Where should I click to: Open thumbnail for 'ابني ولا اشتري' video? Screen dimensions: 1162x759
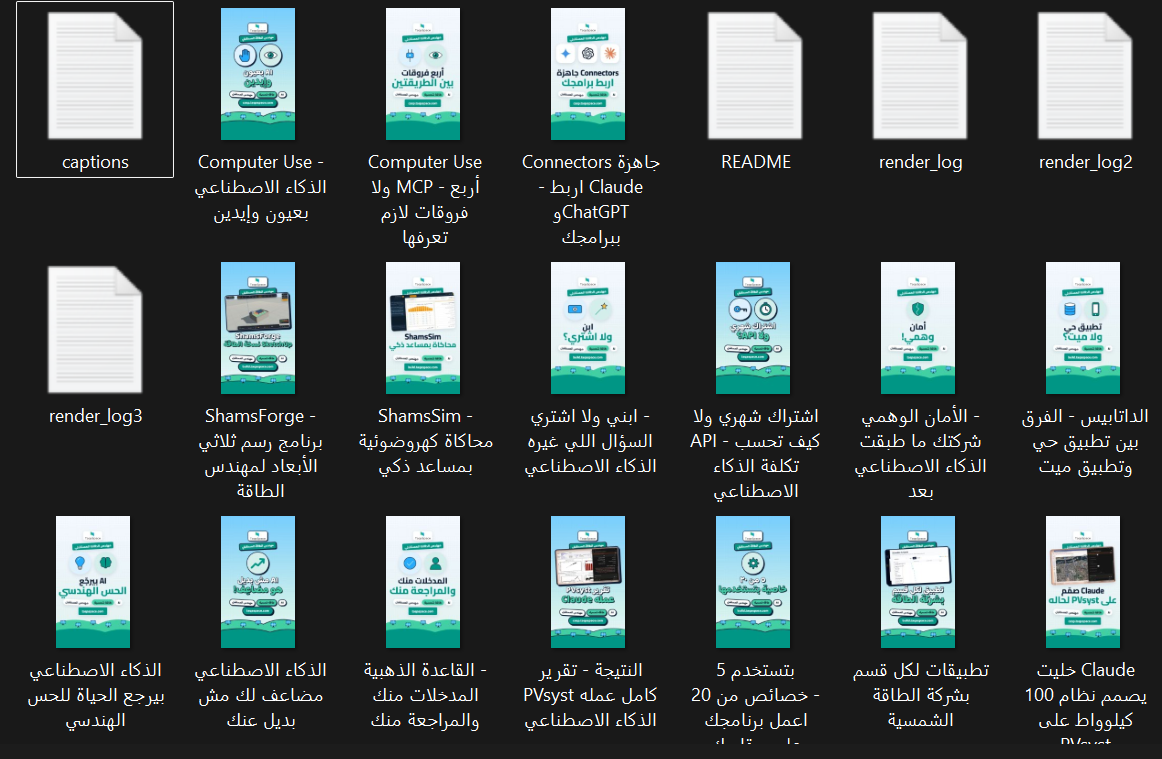pos(588,328)
